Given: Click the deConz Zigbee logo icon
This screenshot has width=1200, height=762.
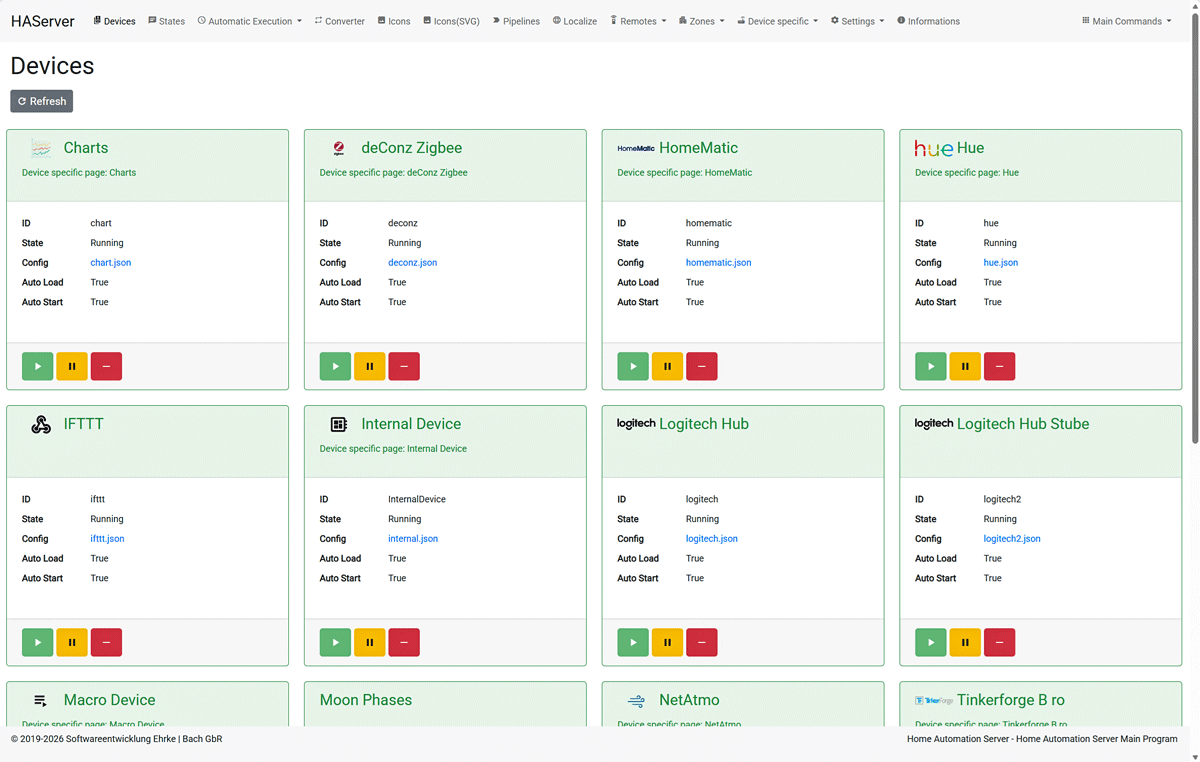Looking at the screenshot, I should click(x=338, y=148).
